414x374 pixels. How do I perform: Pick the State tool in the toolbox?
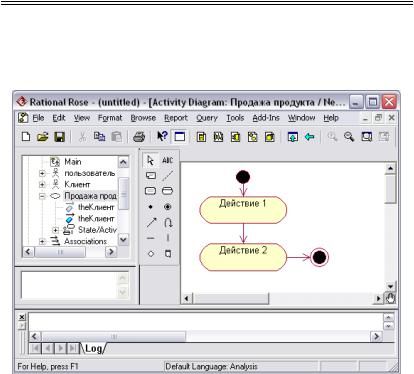pos(151,191)
